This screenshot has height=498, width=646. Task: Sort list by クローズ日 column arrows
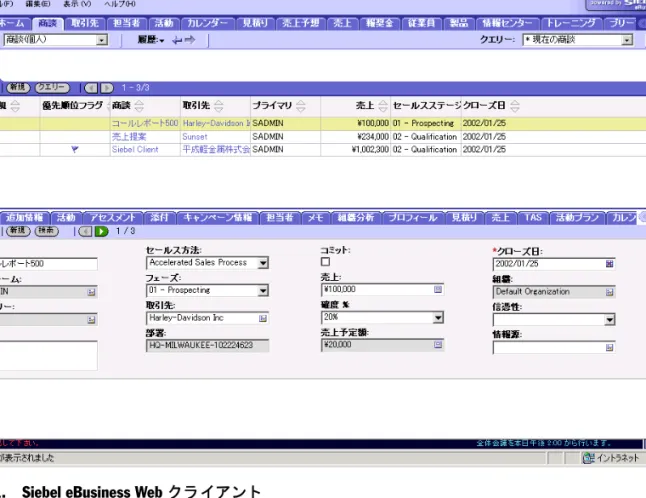tap(515, 106)
